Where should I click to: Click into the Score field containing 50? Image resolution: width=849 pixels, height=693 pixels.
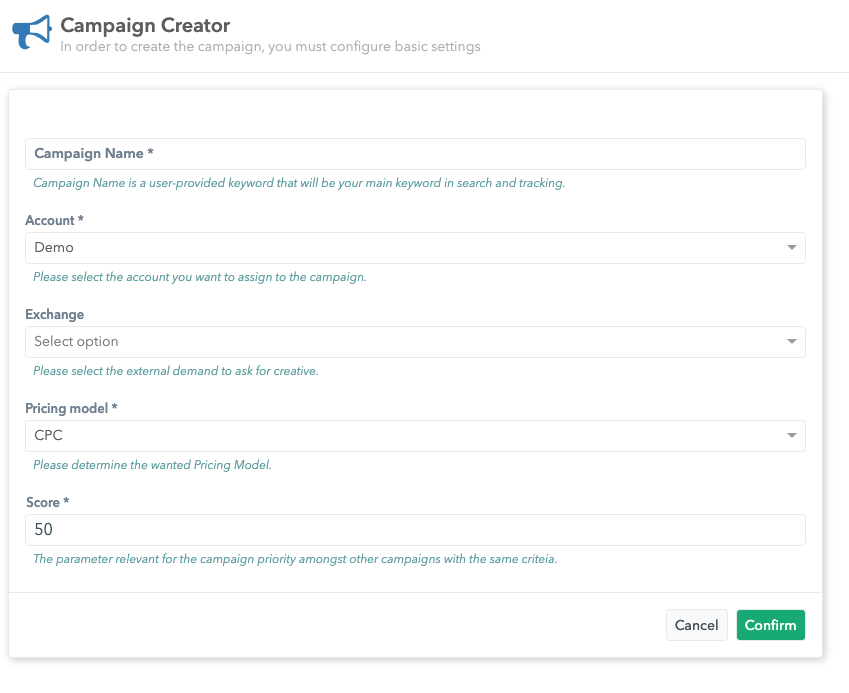[x=415, y=529]
